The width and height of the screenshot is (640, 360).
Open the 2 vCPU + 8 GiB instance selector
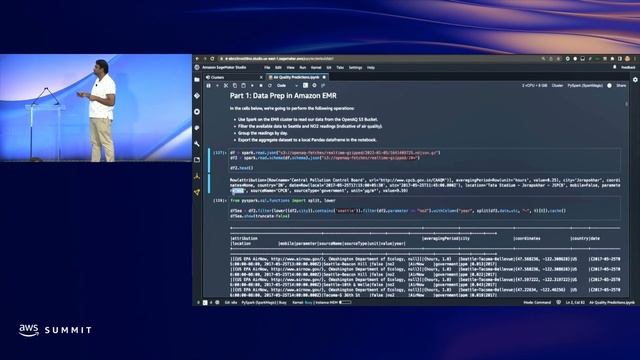coord(534,86)
